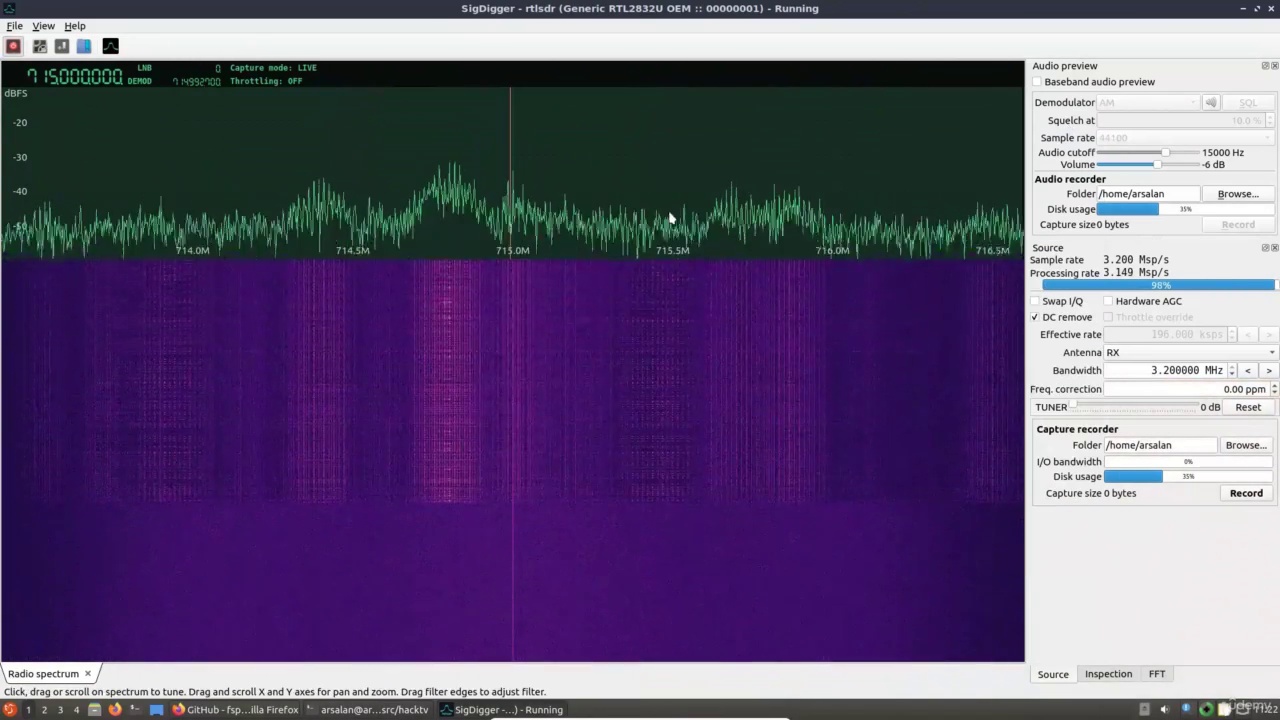
Task: Open the Demodulator AM dropdown
Action: point(1147,102)
